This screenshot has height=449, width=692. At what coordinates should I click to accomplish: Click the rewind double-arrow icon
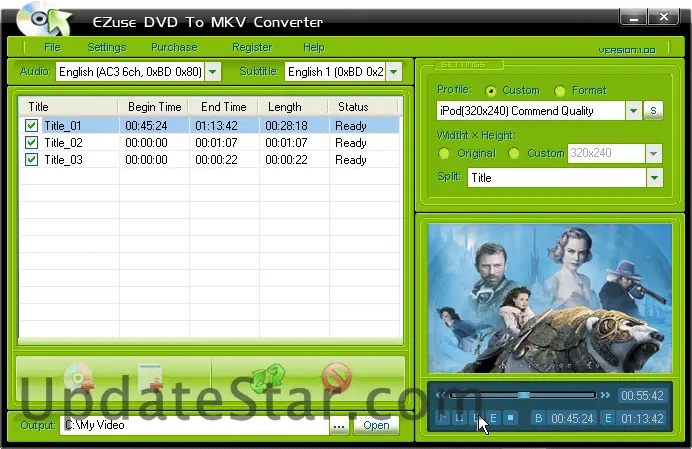click(440, 395)
